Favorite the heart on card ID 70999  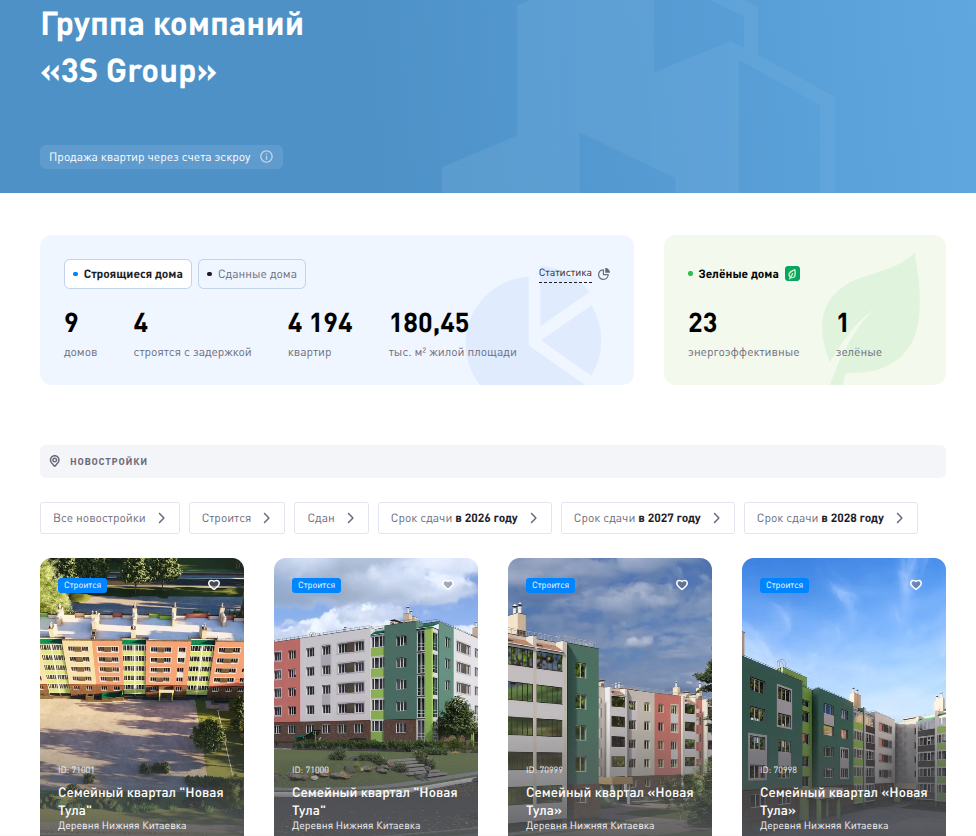pyautogui.click(x=682, y=585)
